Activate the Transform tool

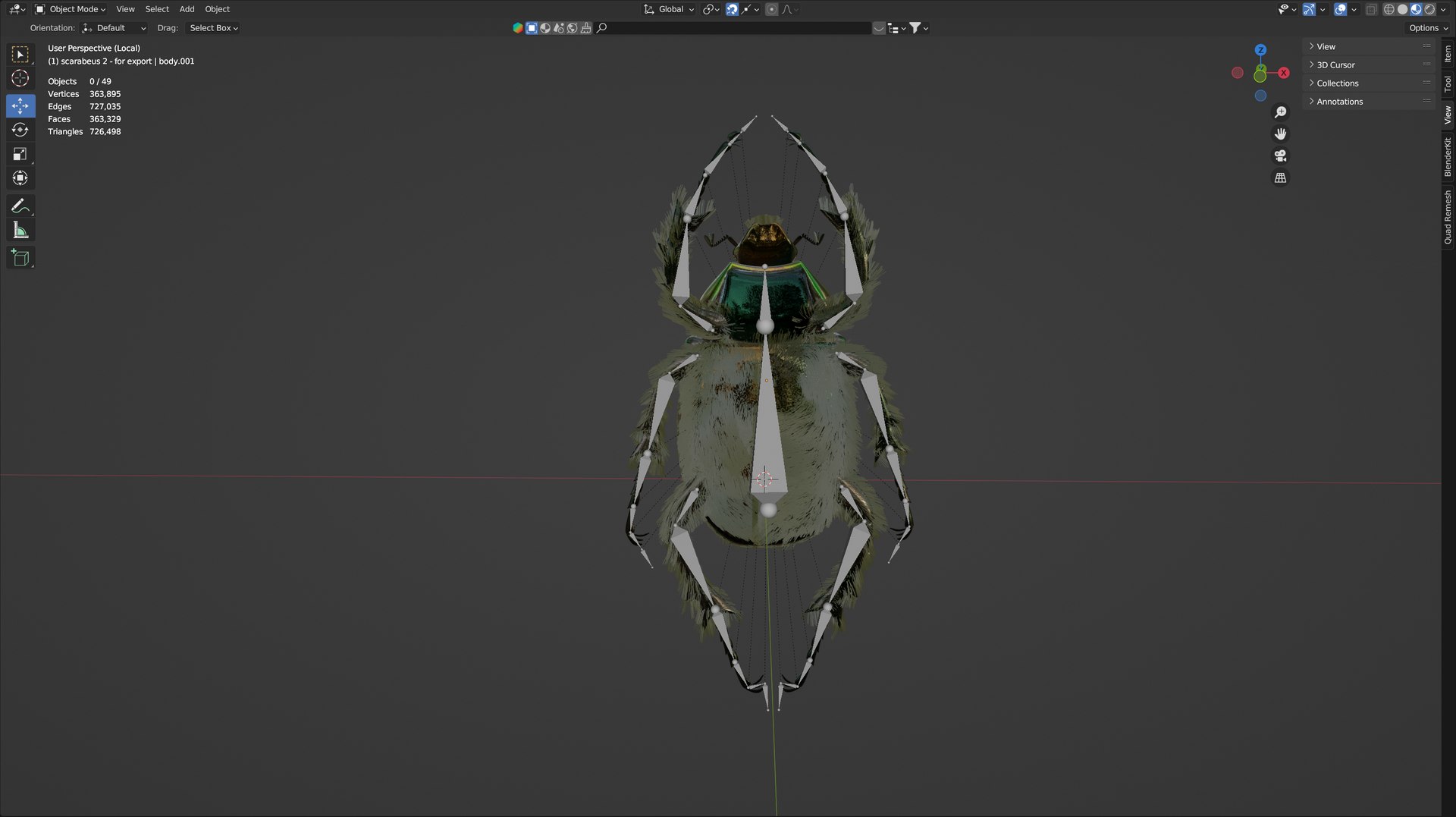click(x=20, y=178)
